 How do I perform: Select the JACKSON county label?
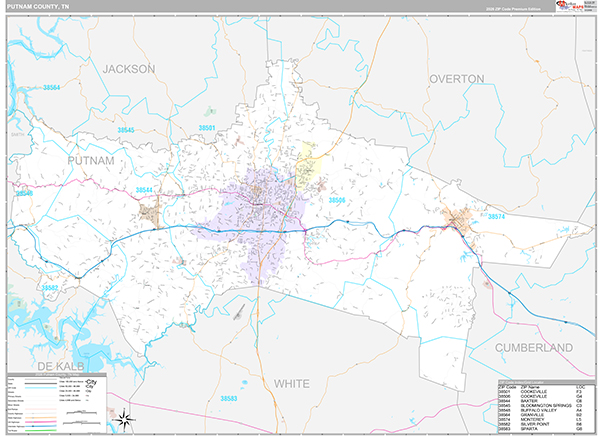click(x=129, y=69)
